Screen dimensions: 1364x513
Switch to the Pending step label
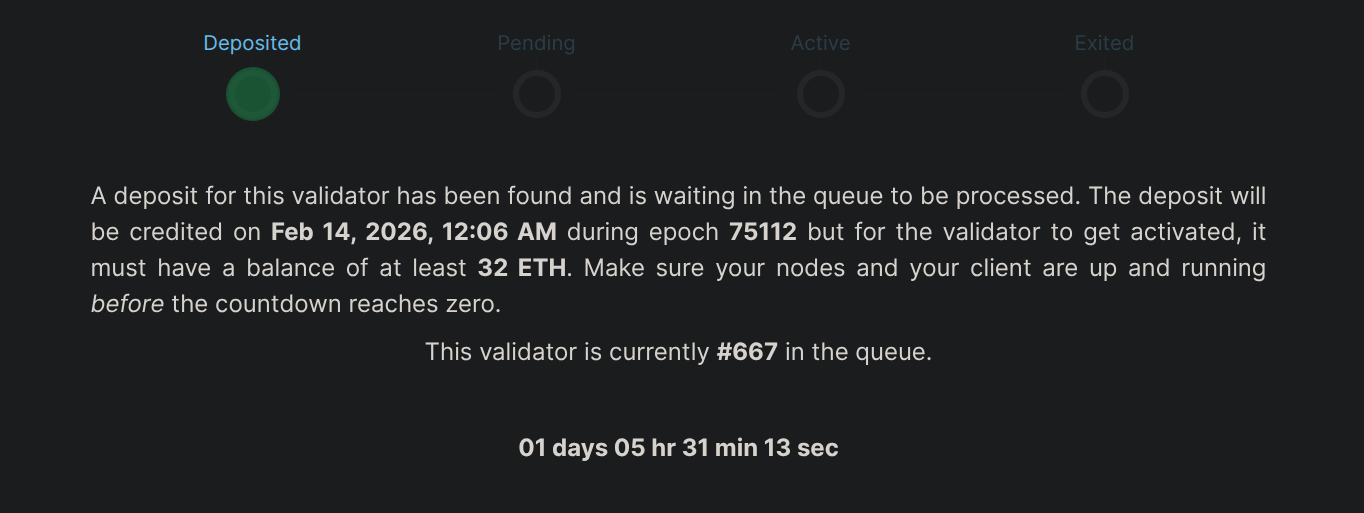pos(536,43)
